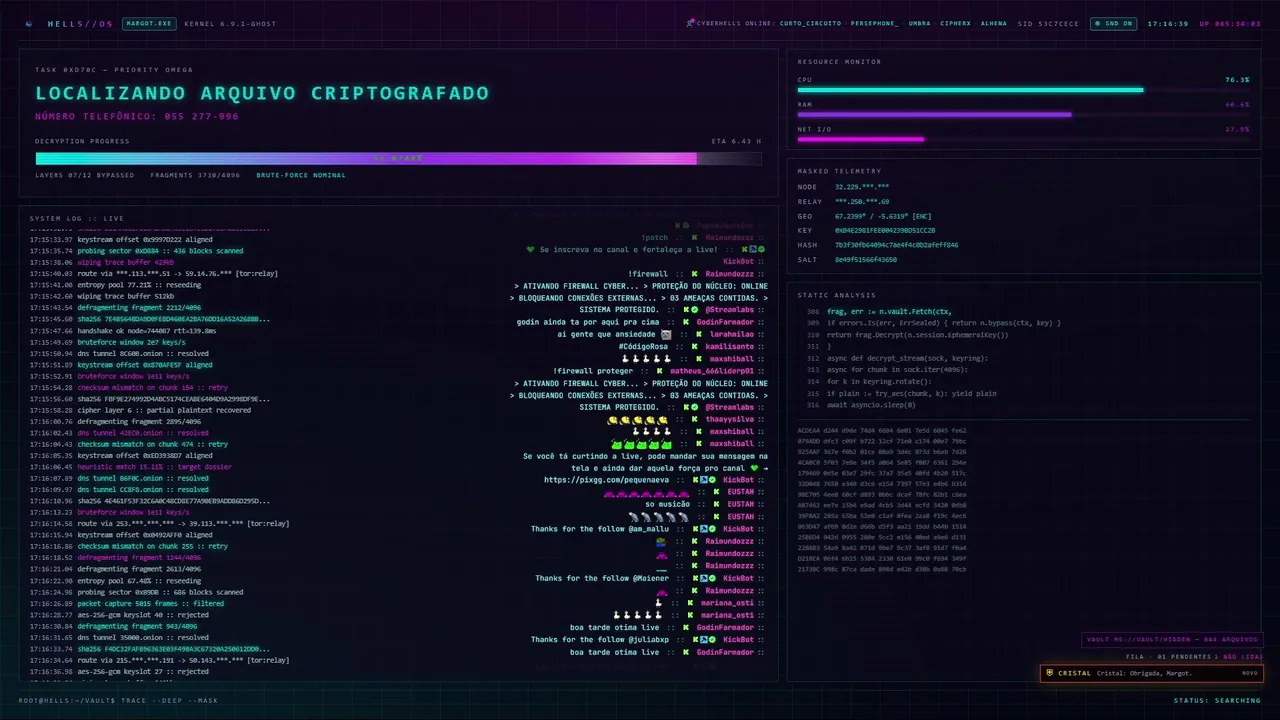Click 'BRUTE-FORCE NOMINAL' status text

pos(301,175)
